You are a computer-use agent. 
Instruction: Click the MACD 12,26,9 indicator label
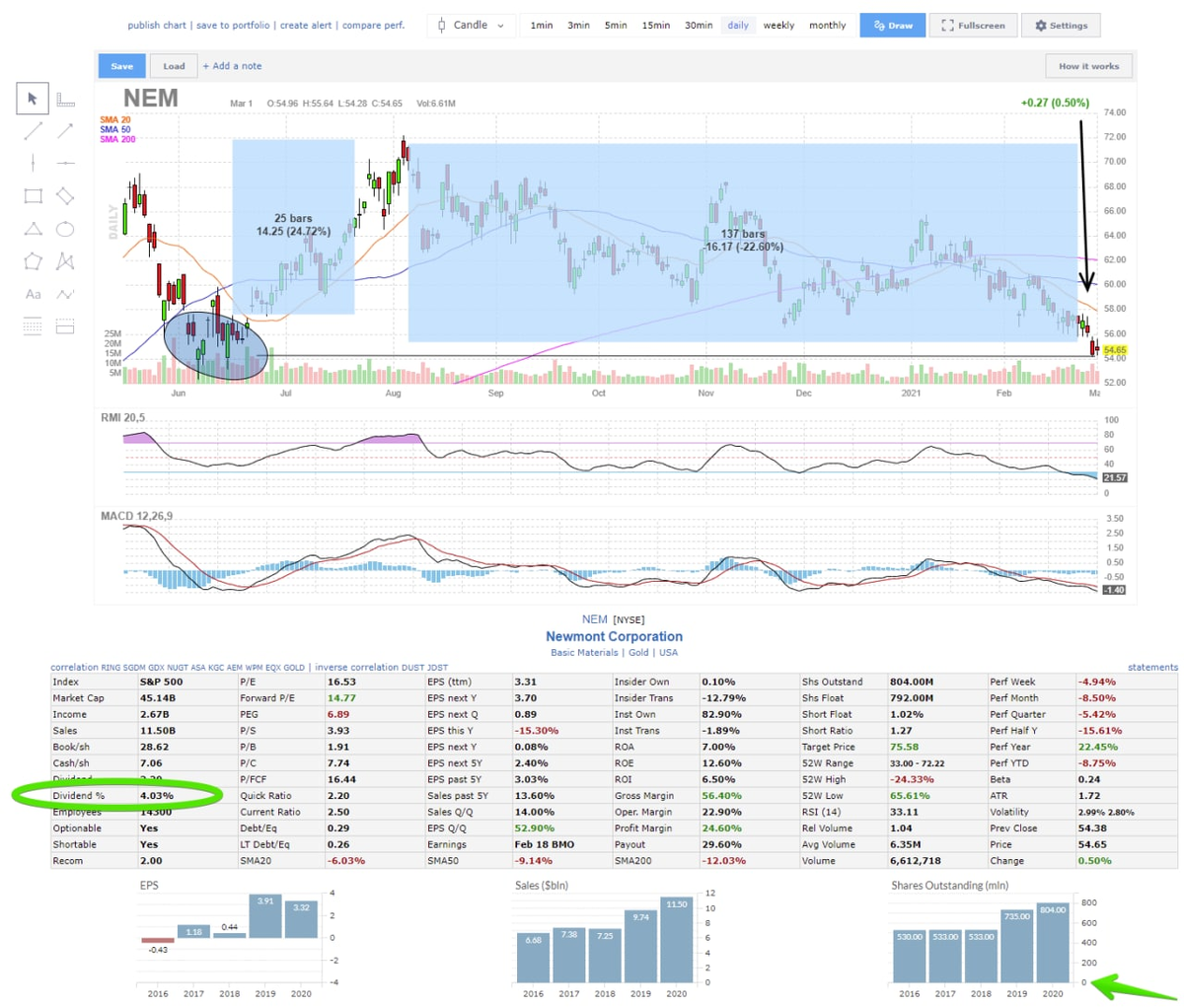(136, 516)
